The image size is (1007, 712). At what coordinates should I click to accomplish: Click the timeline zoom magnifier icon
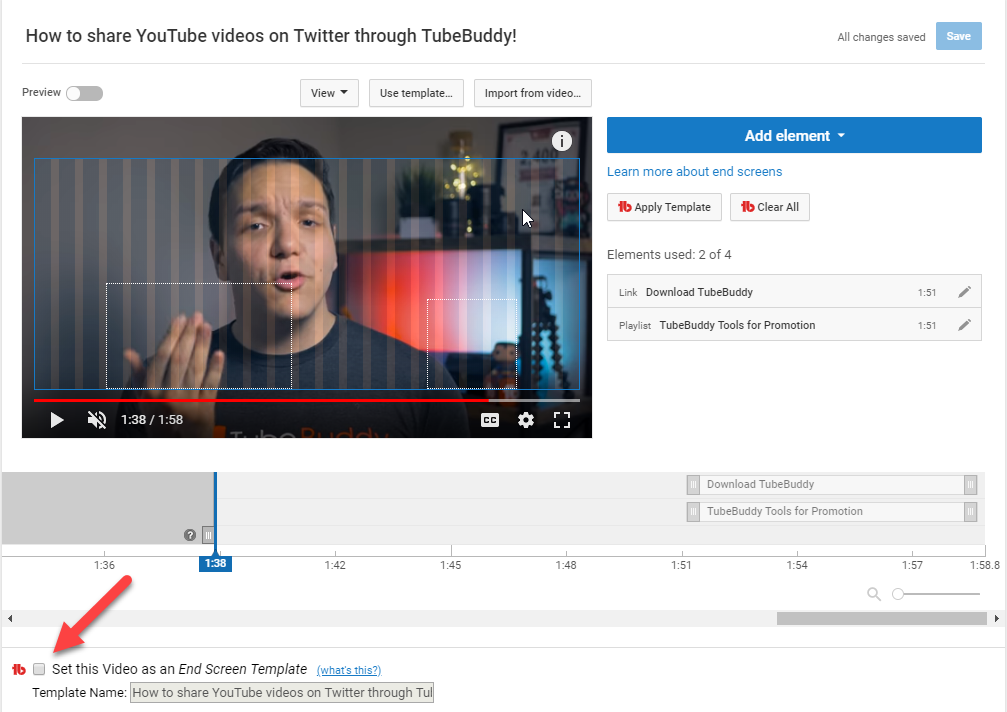tap(874, 594)
